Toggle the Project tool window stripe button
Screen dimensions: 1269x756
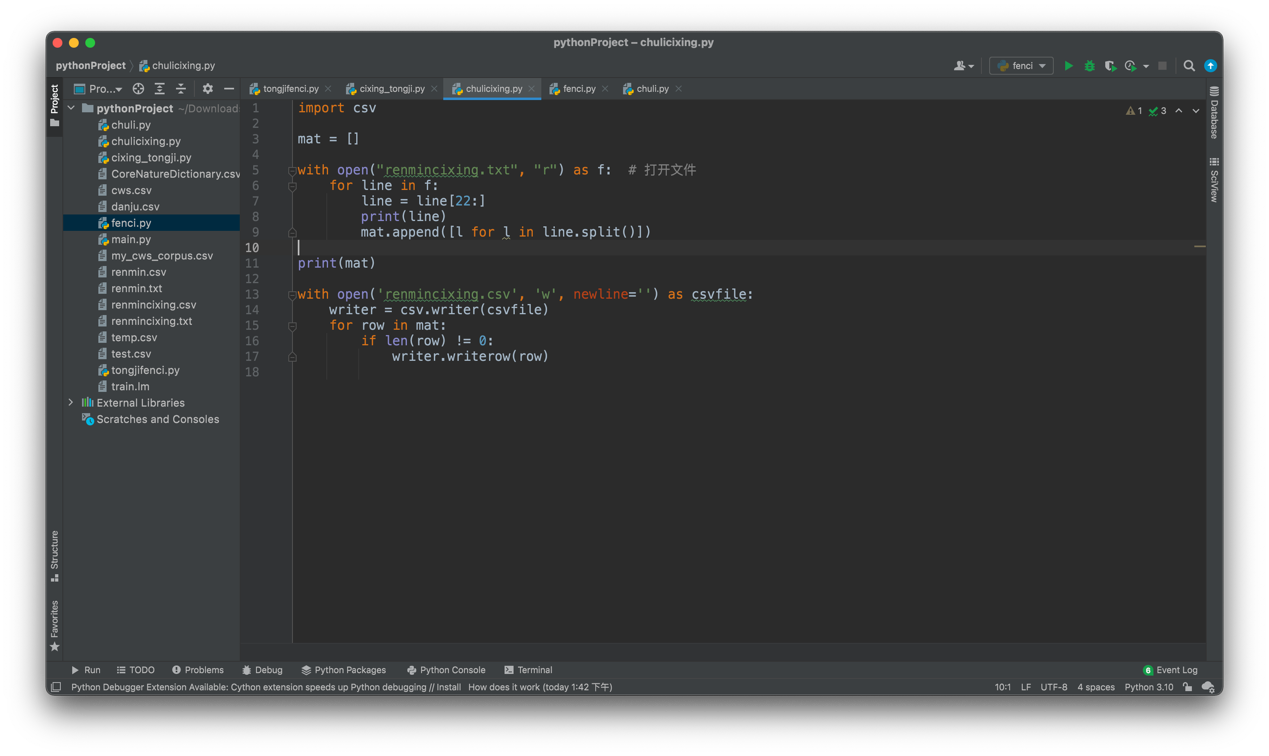coord(54,105)
